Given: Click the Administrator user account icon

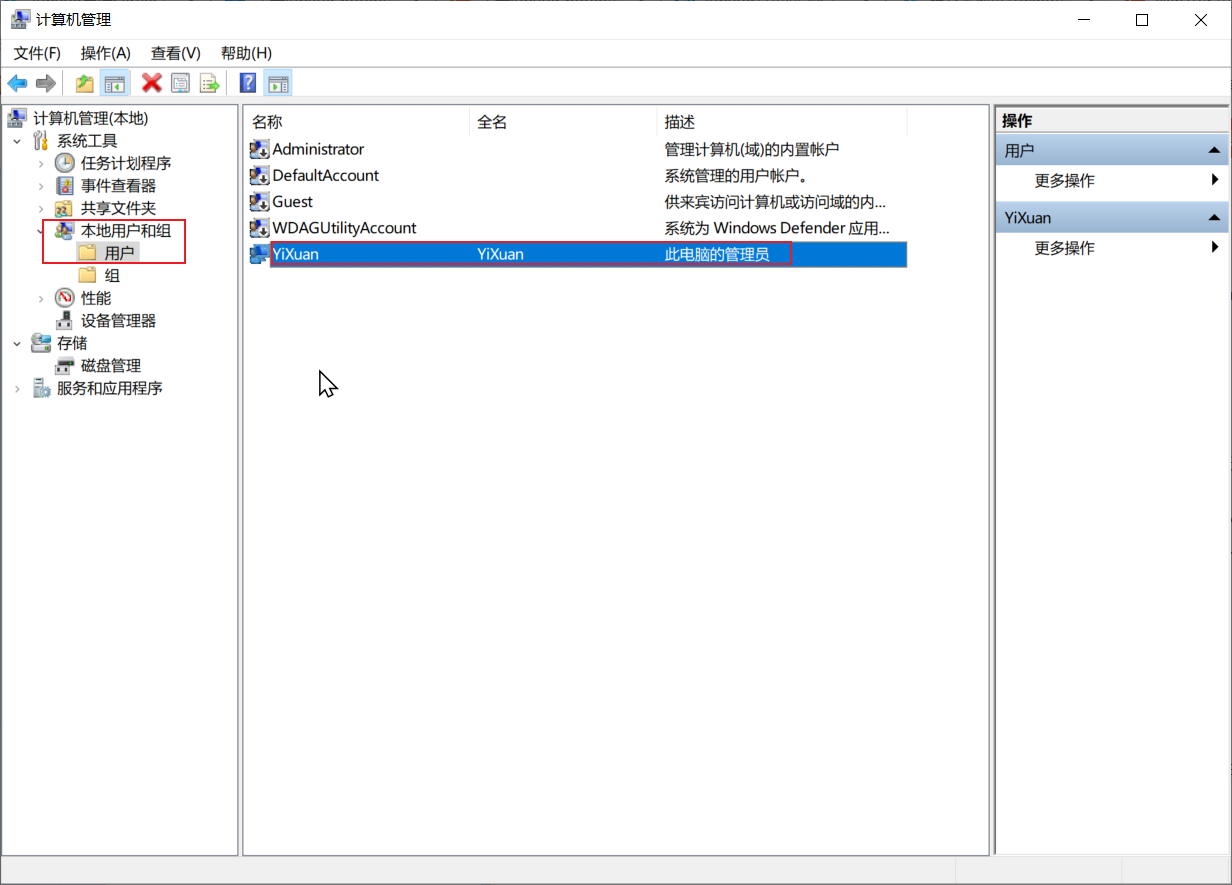Looking at the screenshot, I should 259,149.
